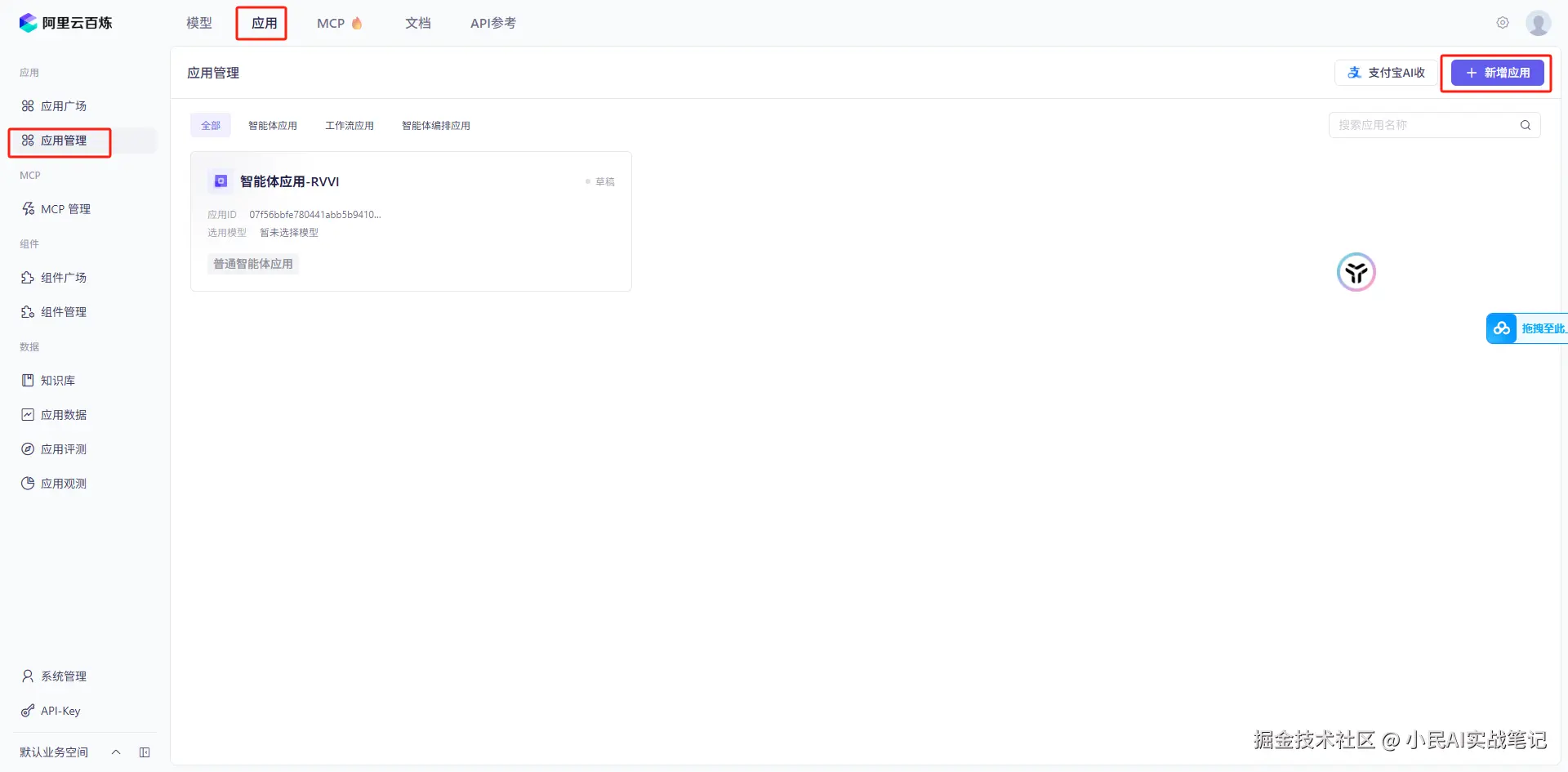Screen dimensions: 1568x772
Task: Click the 拖拽至此 floating widget
Action: click(x=1527, y=328)
